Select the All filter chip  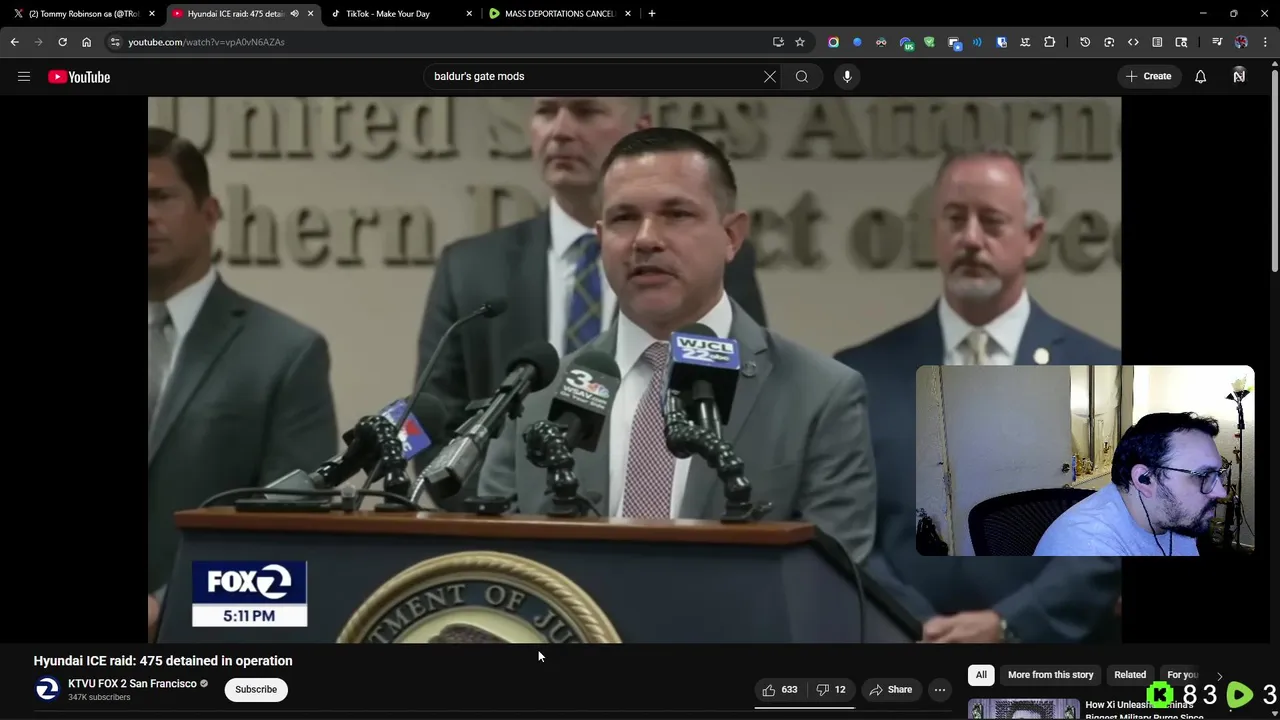pyautogui.click(x=981, y=675)
